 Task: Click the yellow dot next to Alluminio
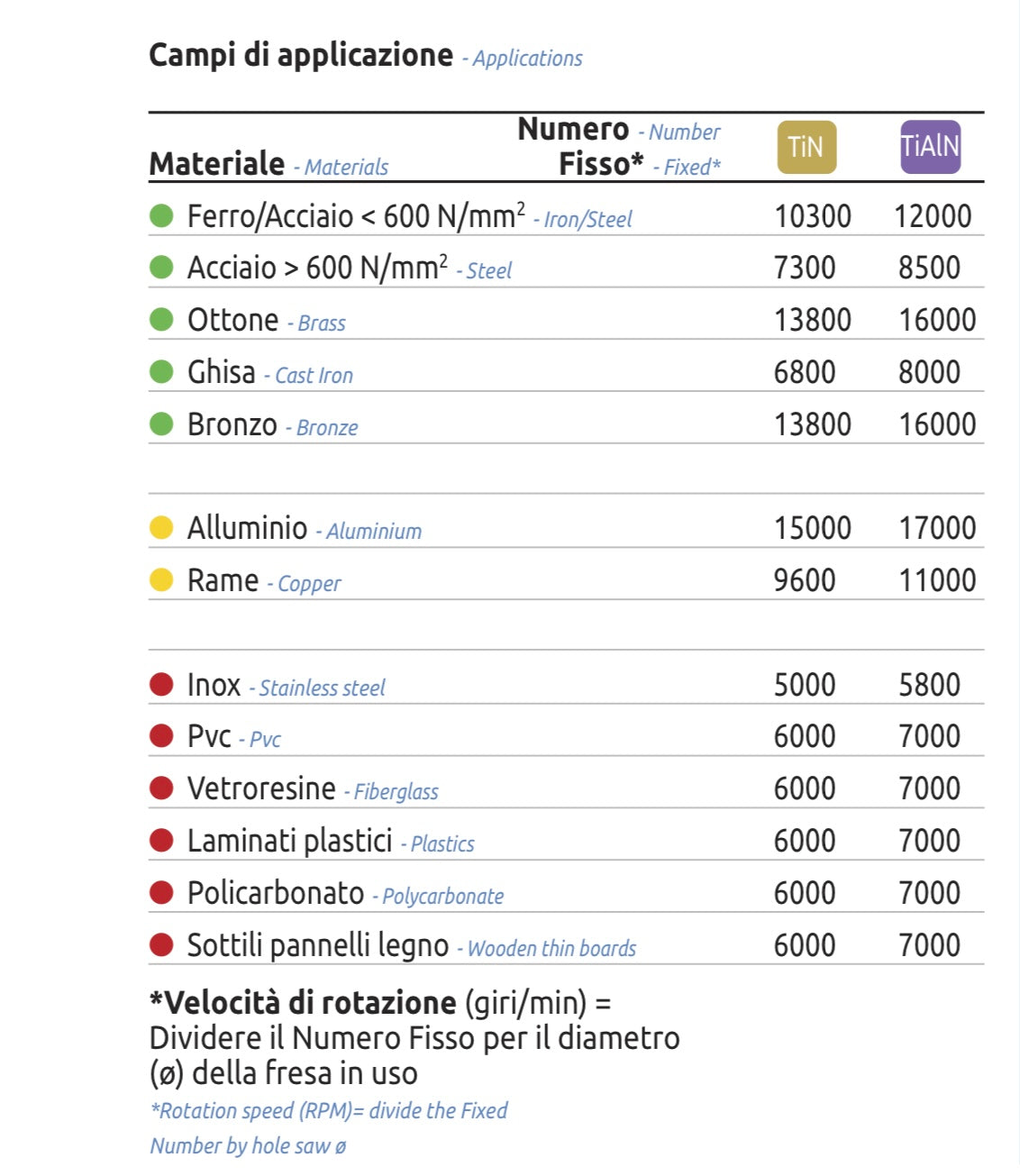(x=161, y=528)
